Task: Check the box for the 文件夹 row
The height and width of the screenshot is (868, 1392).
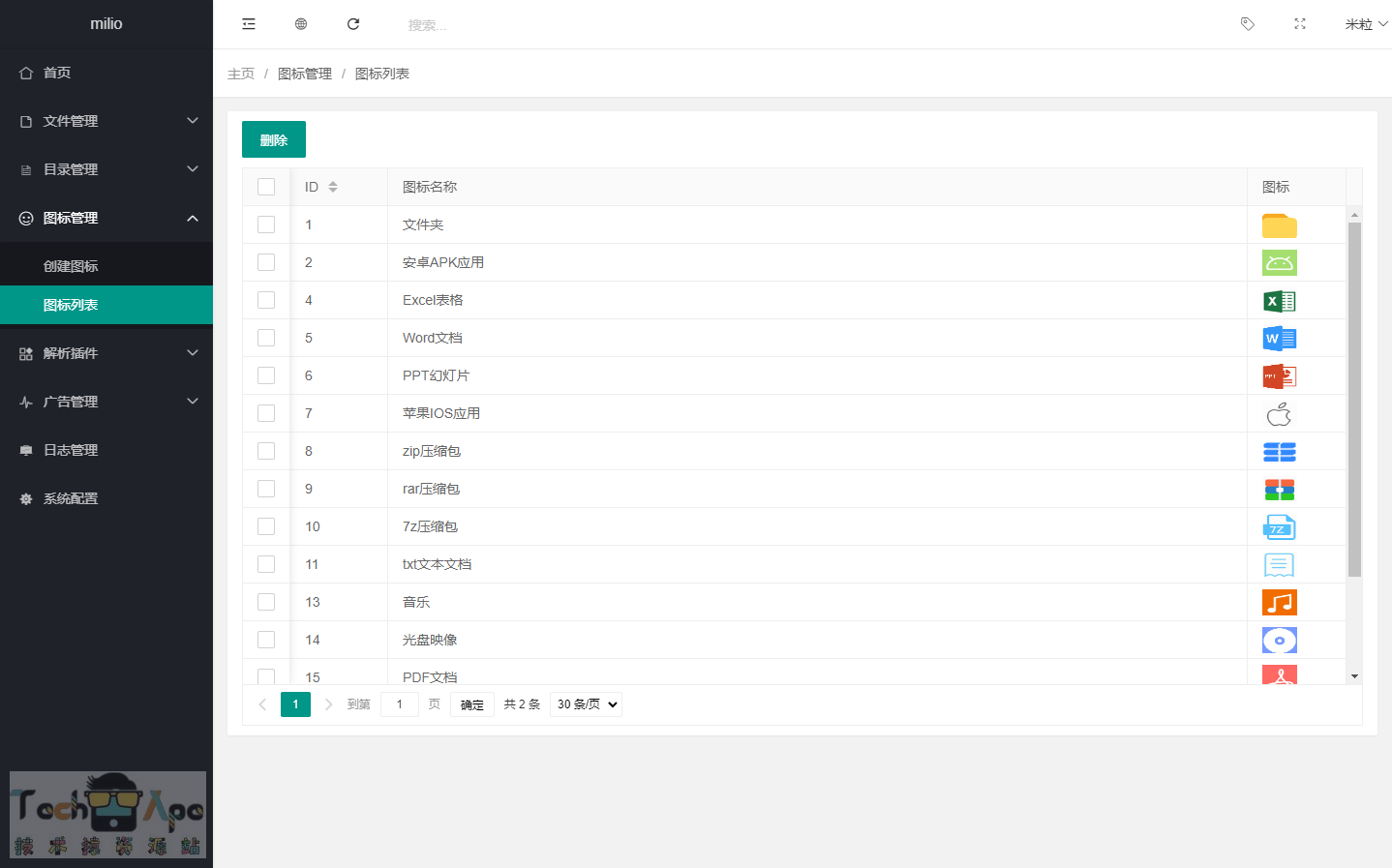Action: click(x=266, y=224)
